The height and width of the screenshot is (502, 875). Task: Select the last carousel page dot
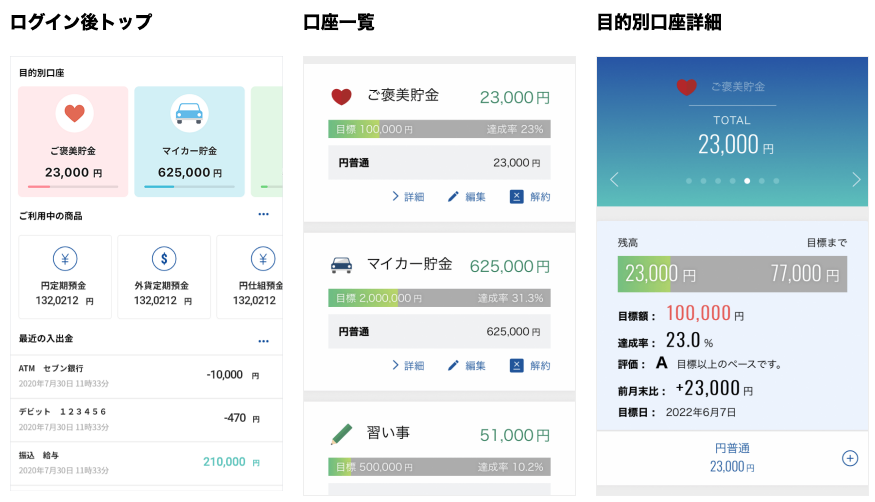pos(777,181)
